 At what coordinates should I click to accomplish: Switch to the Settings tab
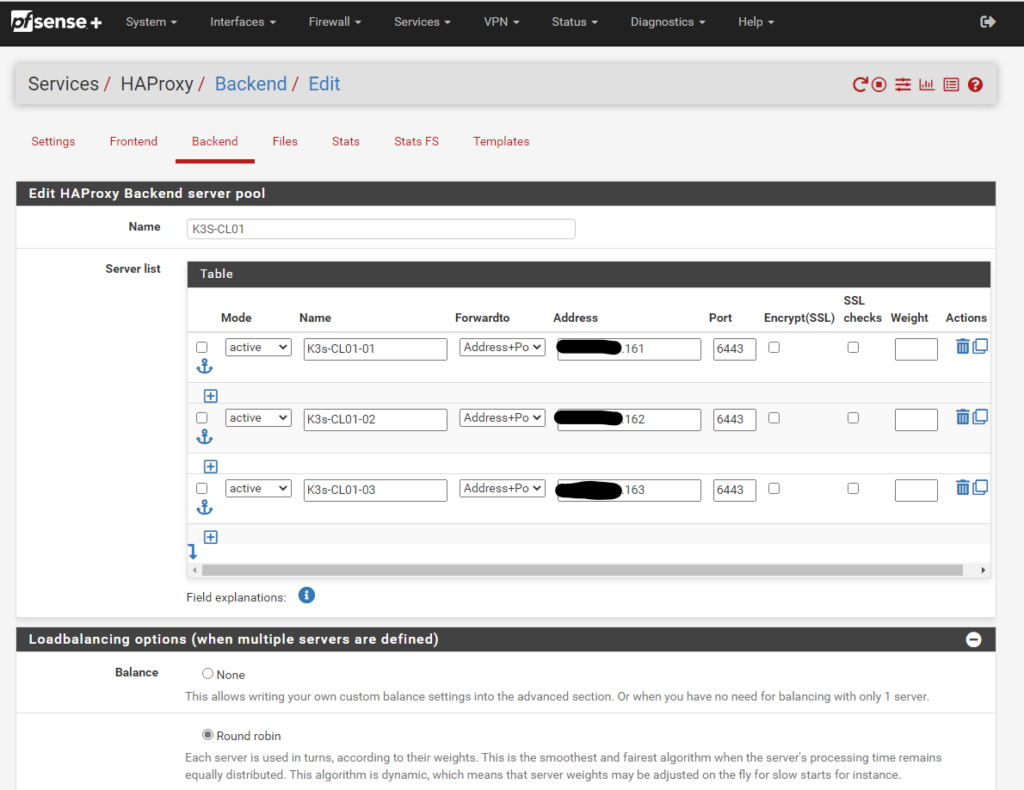53,142
